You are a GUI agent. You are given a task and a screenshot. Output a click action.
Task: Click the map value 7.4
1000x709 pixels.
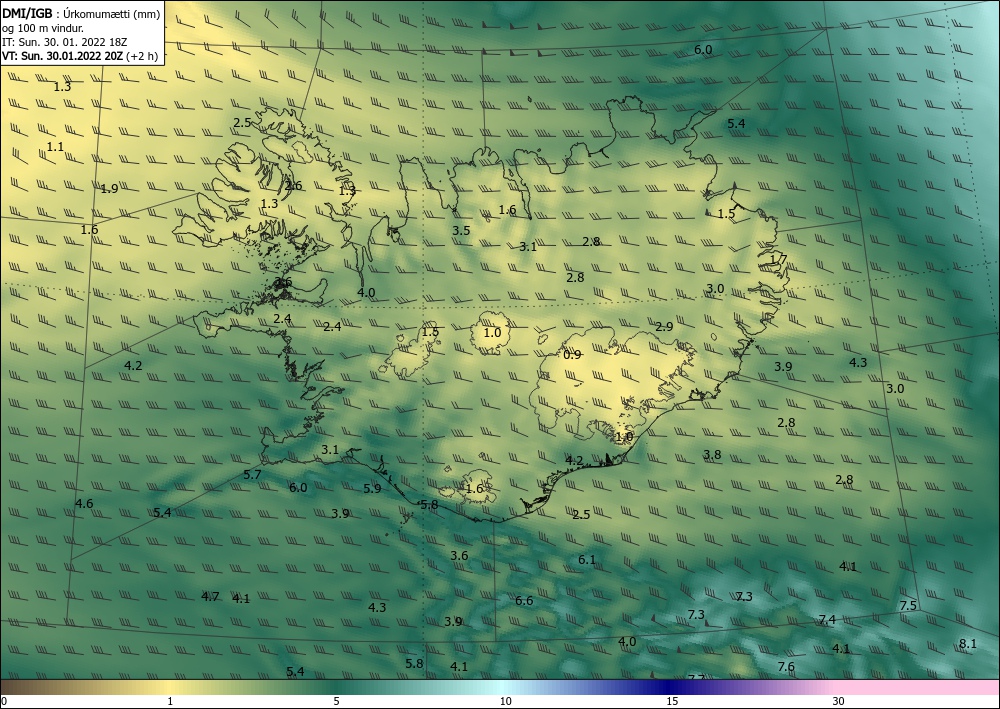tap(827, 620)
